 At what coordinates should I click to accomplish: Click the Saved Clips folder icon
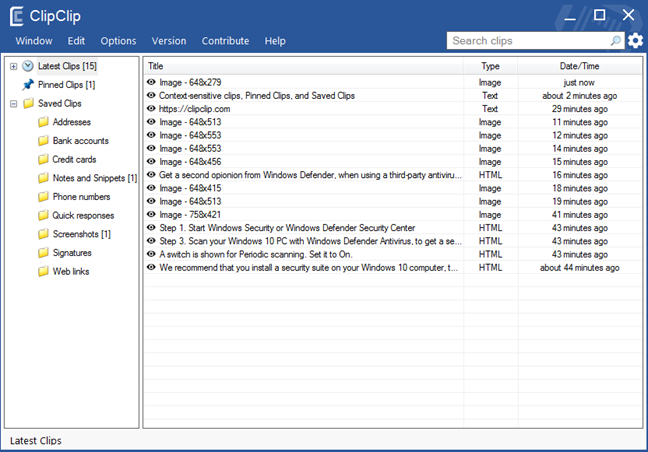pos(28,103)
